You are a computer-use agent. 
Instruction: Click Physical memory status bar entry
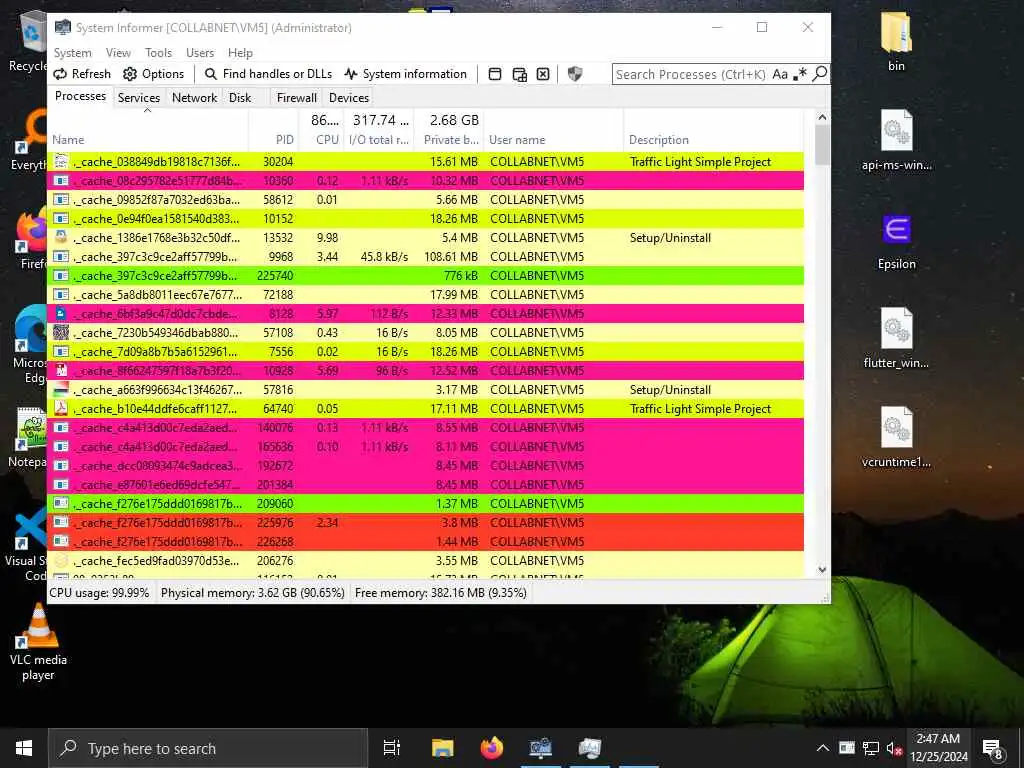click(253, 593)
